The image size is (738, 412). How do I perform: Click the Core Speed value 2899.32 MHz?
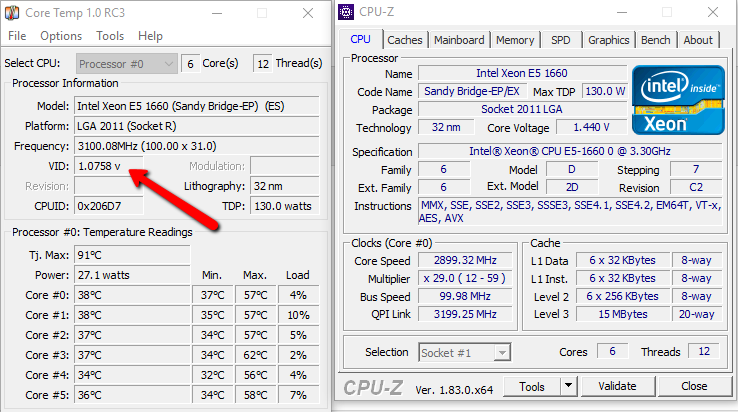click(x=465, y=260)
